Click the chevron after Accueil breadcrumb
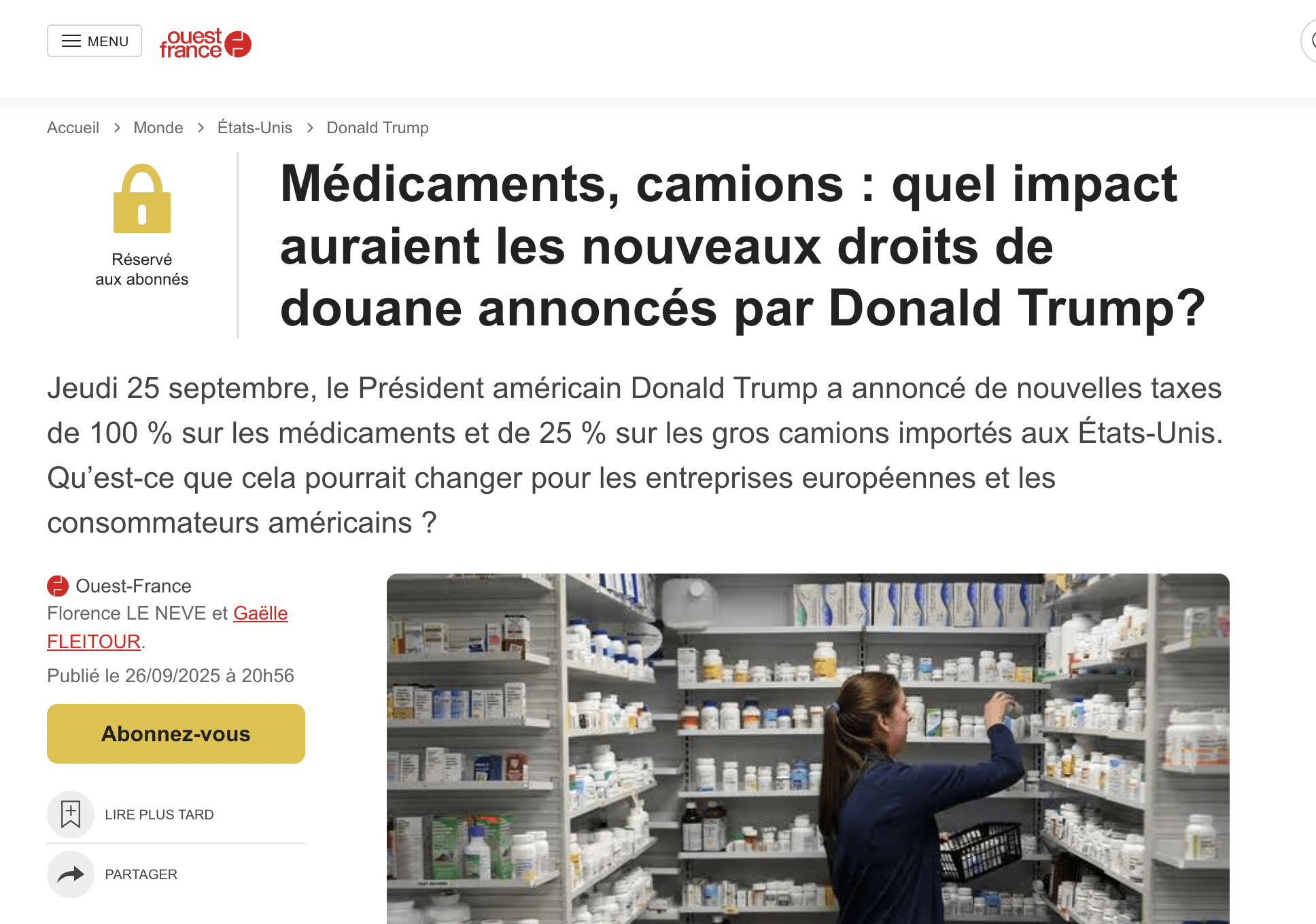Screen dimensions: 1316x924 point(117,128)
